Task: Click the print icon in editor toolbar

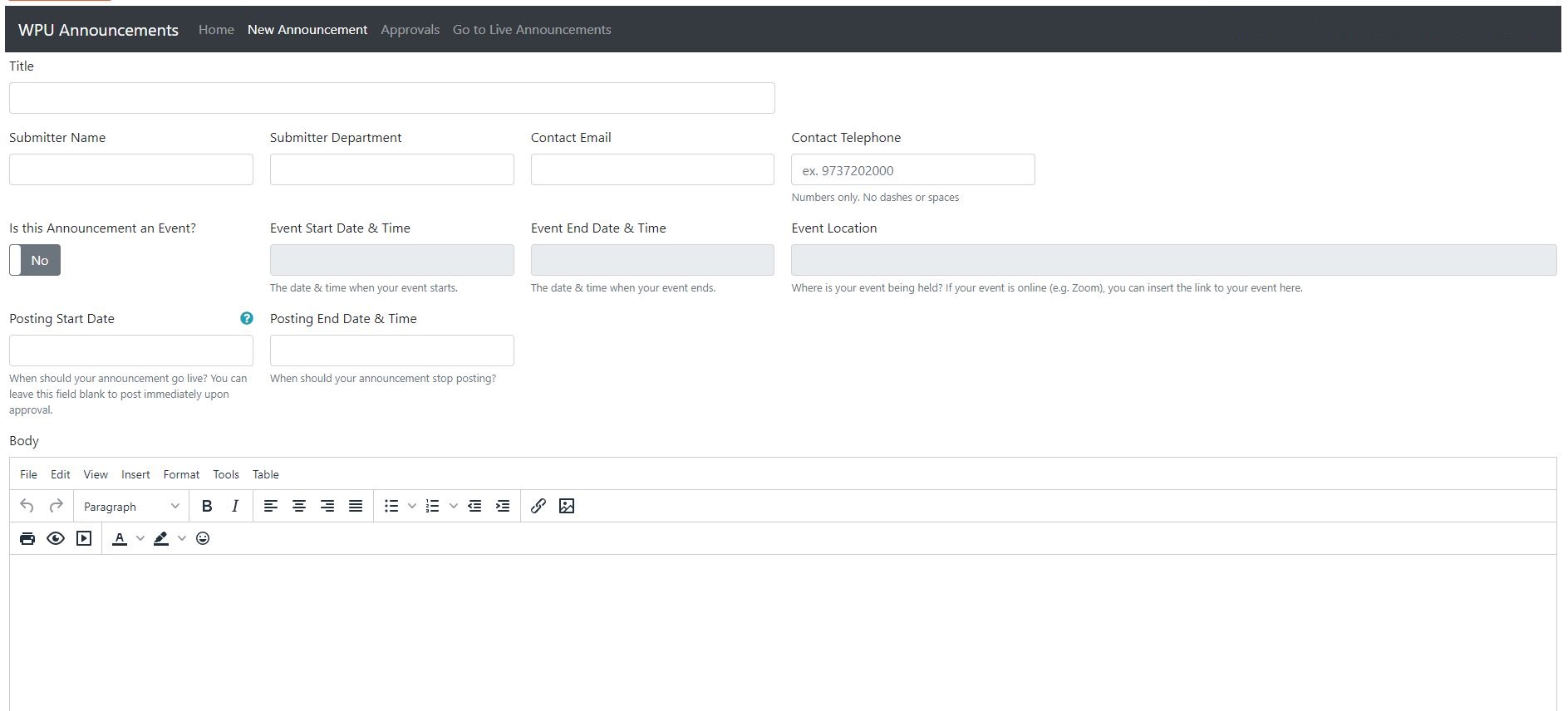Action: [x=27, y=538]
